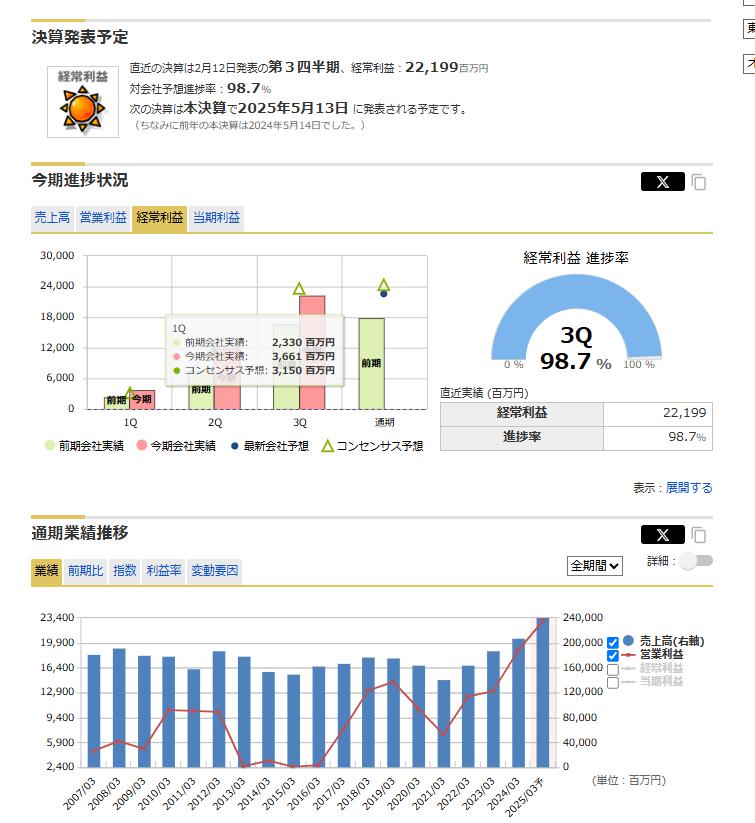
Task: Click the copy icon beside 通期業績推移
Action: (x=699, y=535)
